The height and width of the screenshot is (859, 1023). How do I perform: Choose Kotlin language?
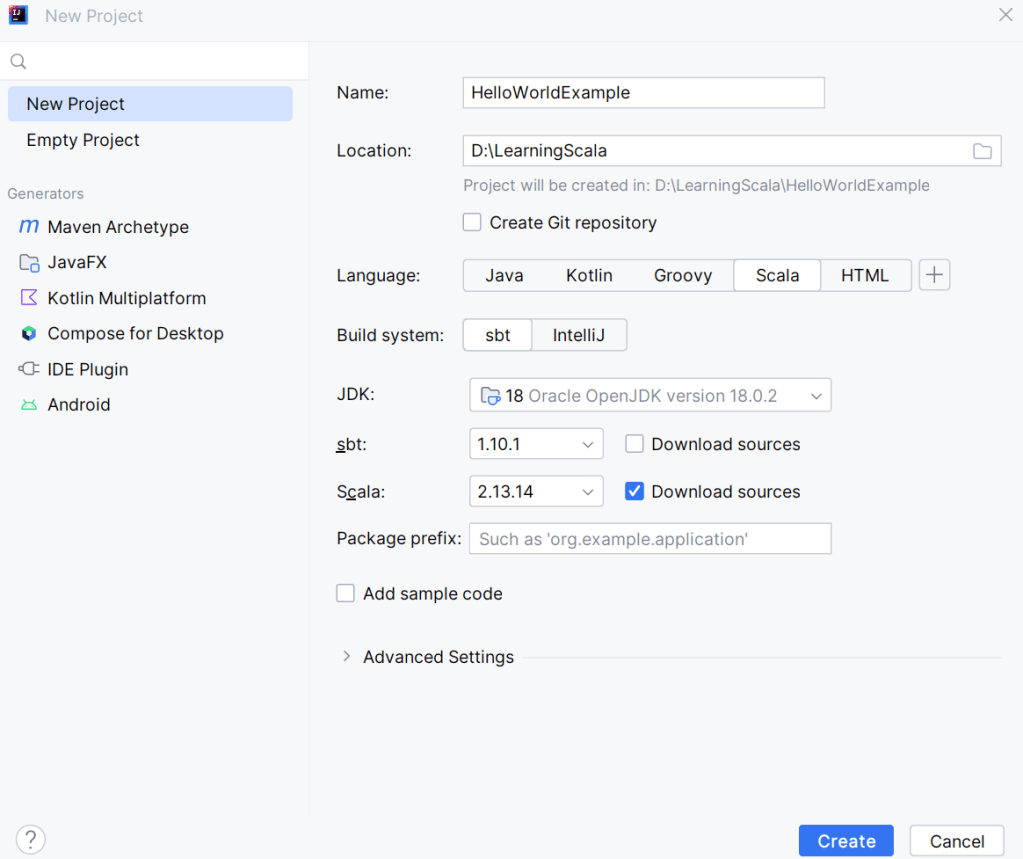pyautogui.click(x=589, y=275)
